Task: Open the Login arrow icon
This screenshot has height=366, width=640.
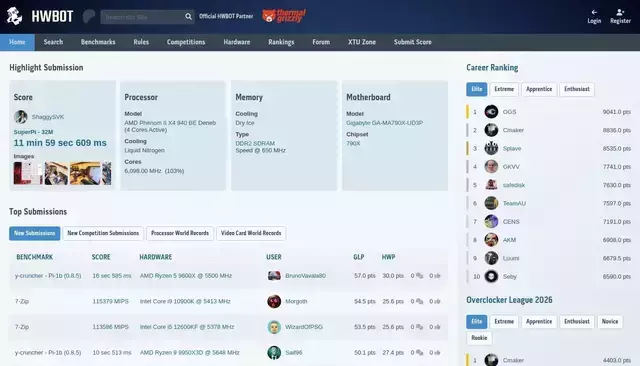Action: [594, 12]
